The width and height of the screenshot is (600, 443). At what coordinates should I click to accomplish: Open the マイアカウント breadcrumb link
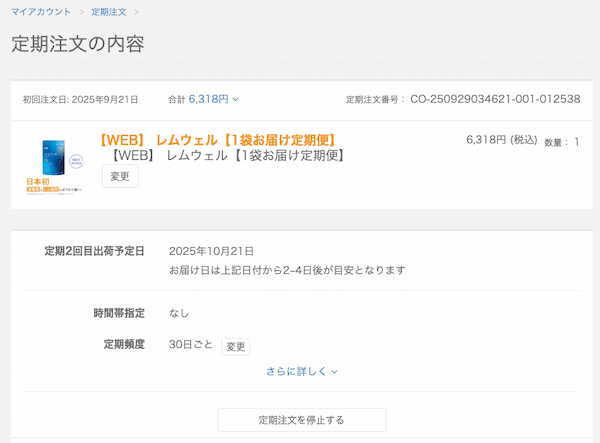click(x=41, y=12)
